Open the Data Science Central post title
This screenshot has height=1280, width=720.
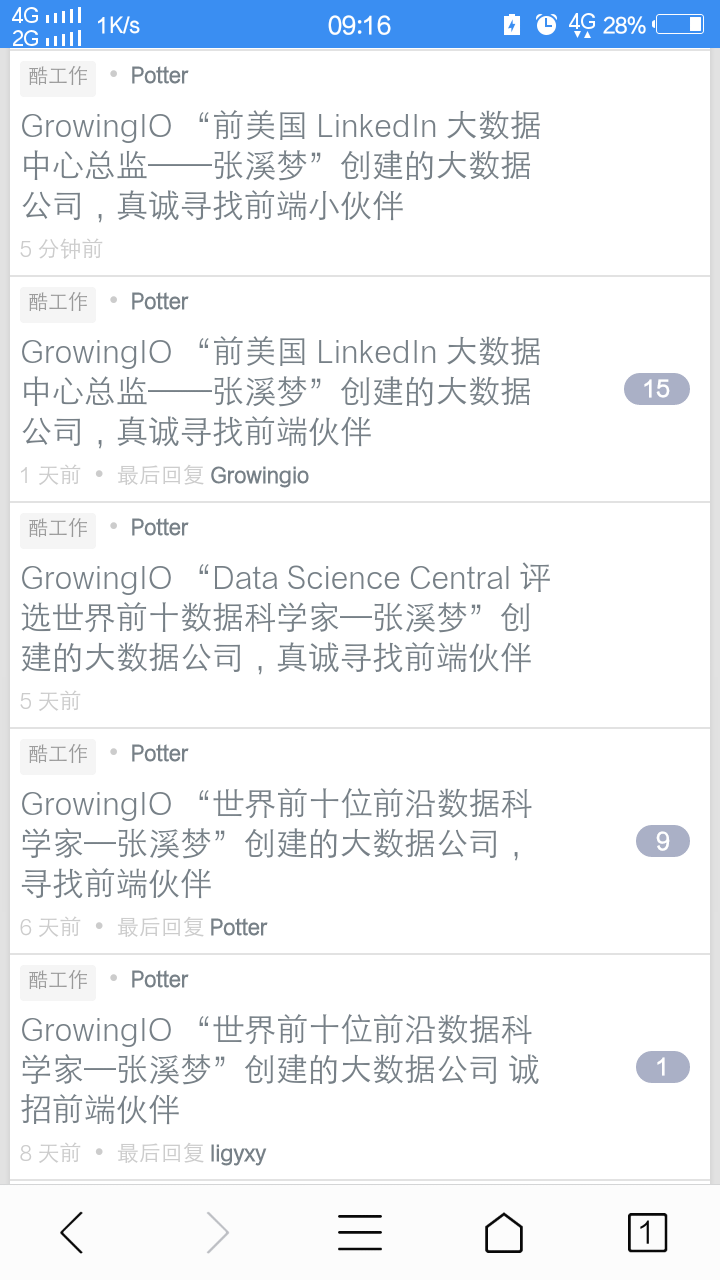click(285, 618)
